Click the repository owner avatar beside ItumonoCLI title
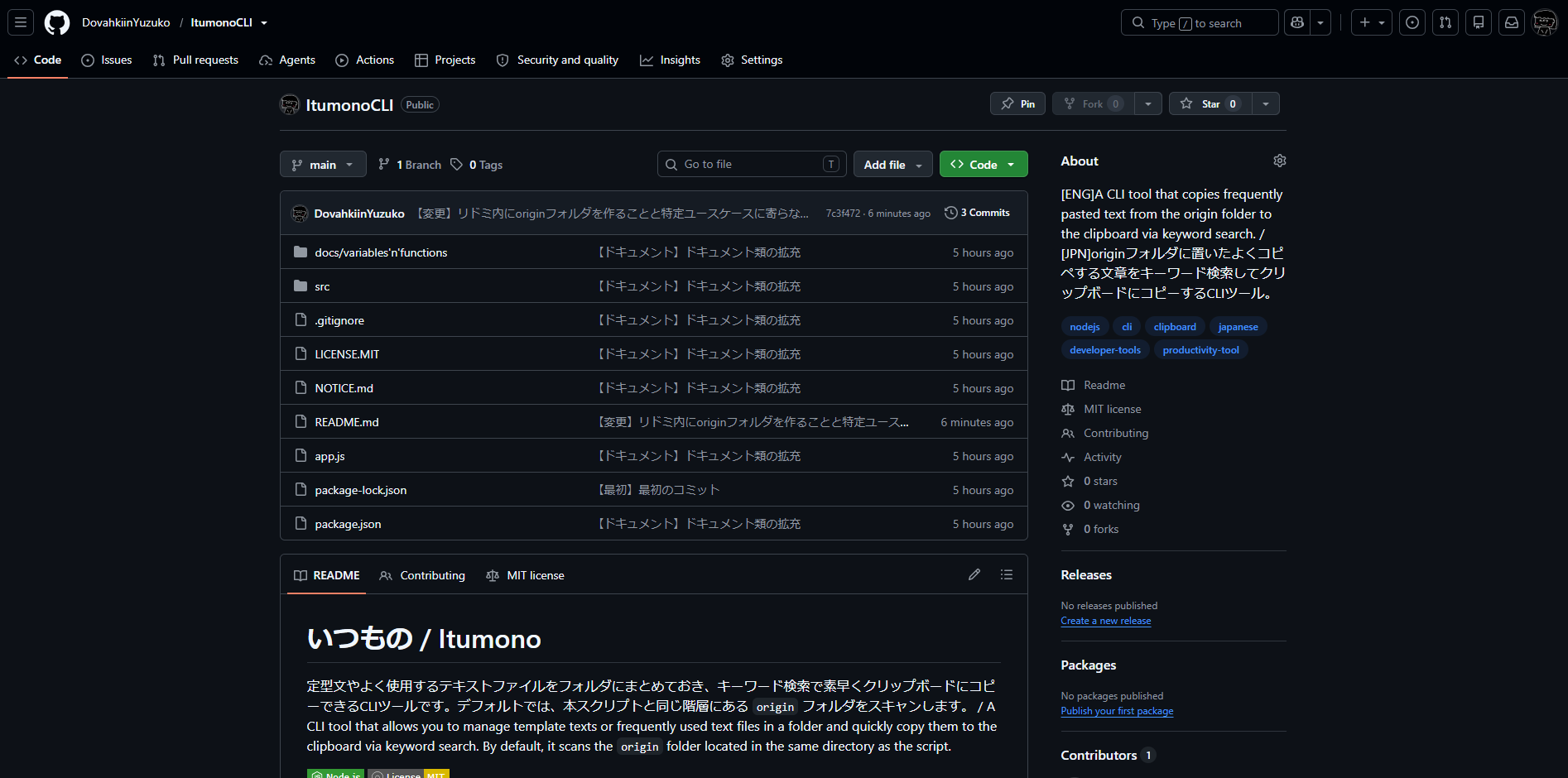This screenshot has height=778, width=1568. click(x=290, y=104)
